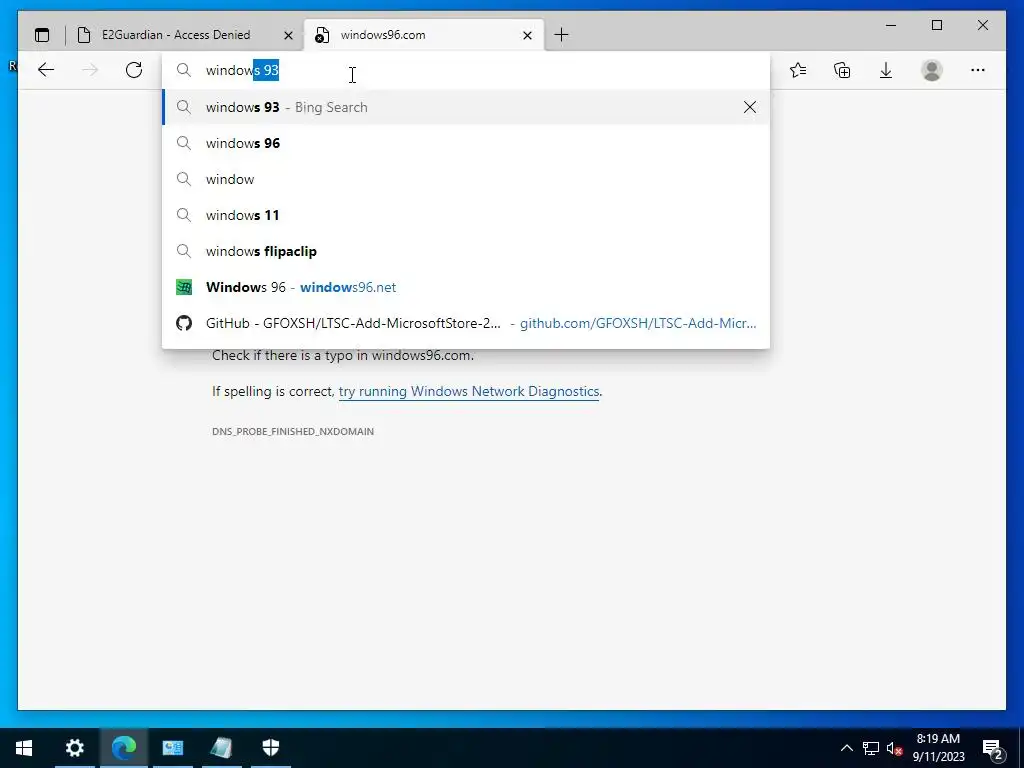Show hidden system tray icons
This screenshot has width=1024, height=768.
(846, 748)
